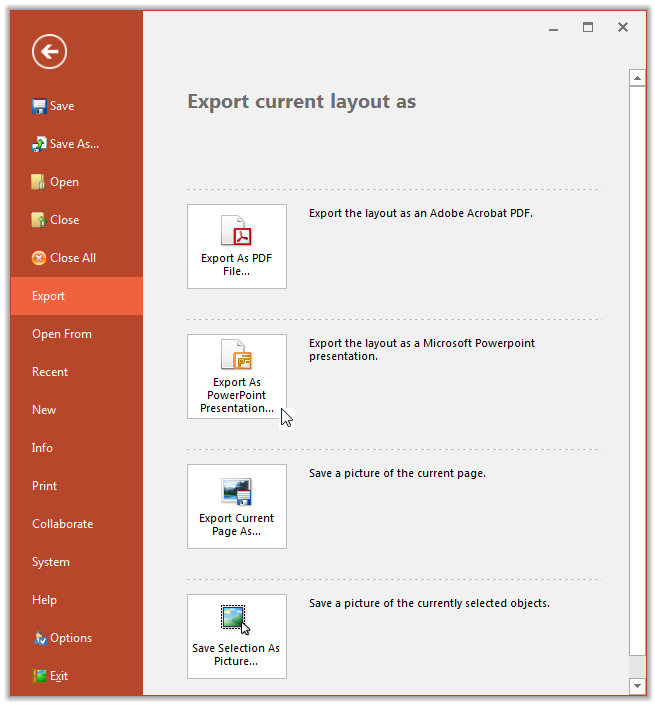The height and width of the screenshot is (706, 655).
Task: Go to Open From in sidebar
Action: [61, 334]
